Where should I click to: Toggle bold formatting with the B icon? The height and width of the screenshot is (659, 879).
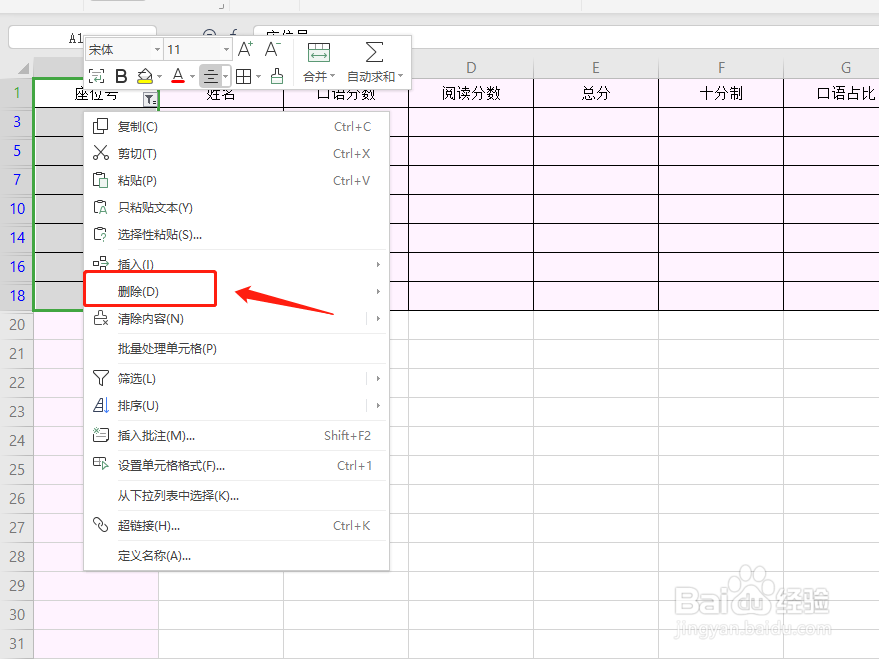click(120, 76)
